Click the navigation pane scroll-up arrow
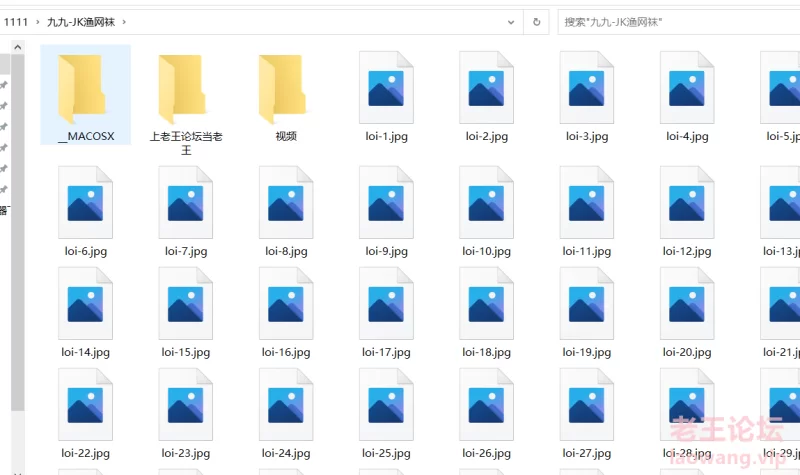 (x=18, y=47)
